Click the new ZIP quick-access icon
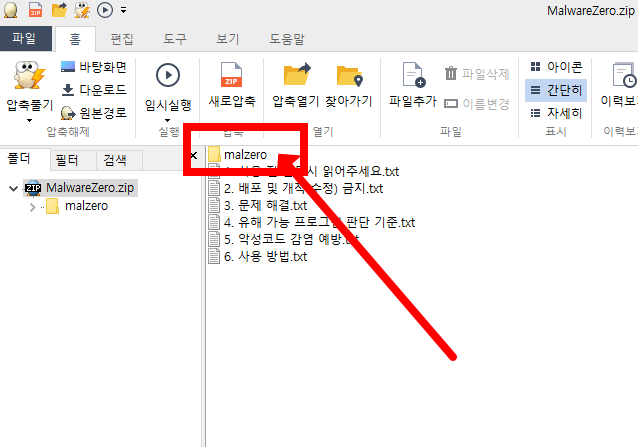 point(35,10)
